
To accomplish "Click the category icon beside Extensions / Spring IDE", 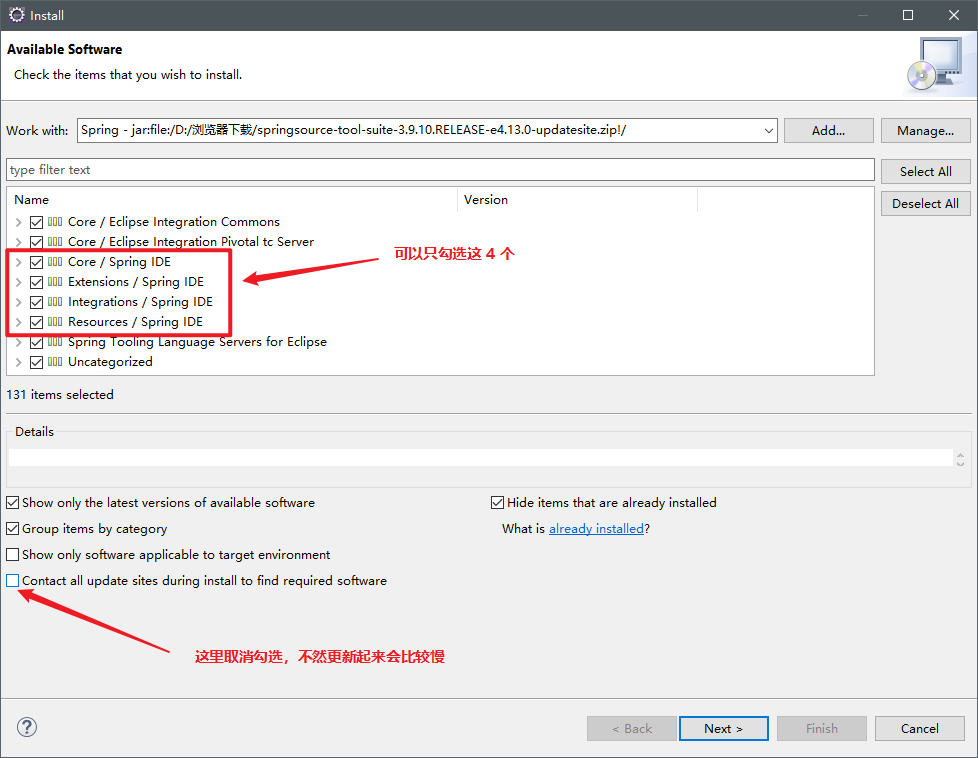I will (x=55, y=281).
